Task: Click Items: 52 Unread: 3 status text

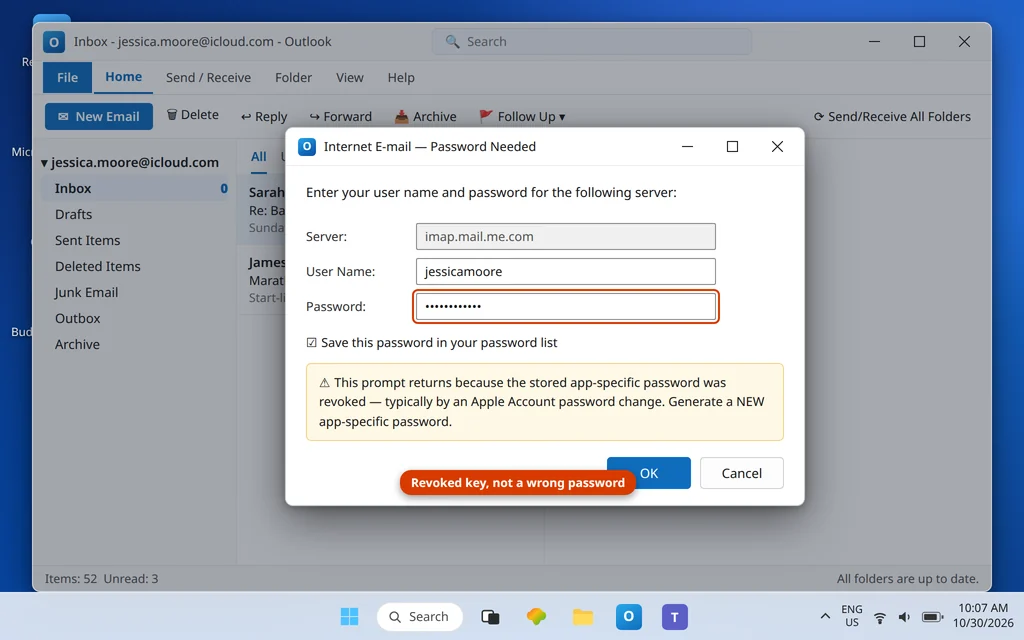Action: 101,579
